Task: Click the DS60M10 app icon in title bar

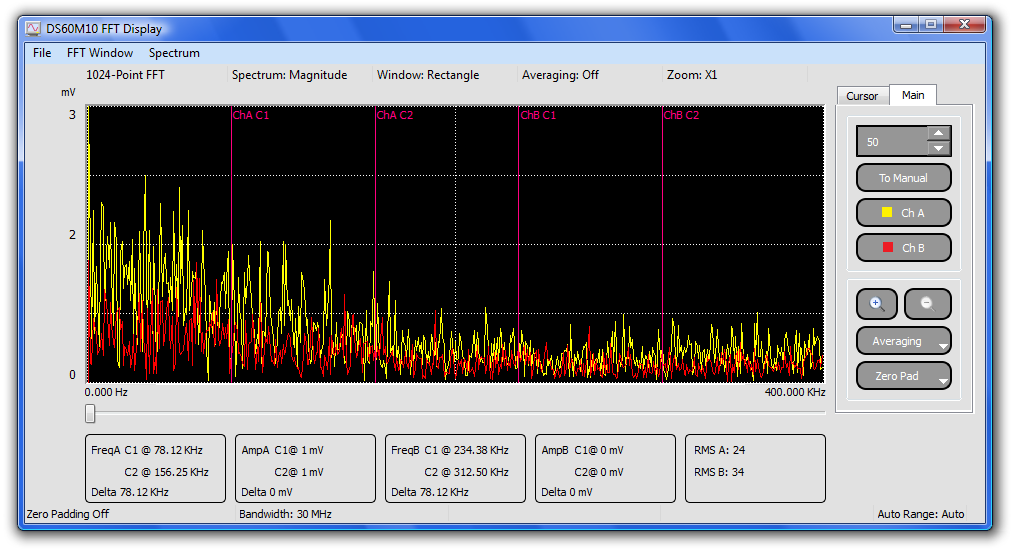Action: coord(33,29)
